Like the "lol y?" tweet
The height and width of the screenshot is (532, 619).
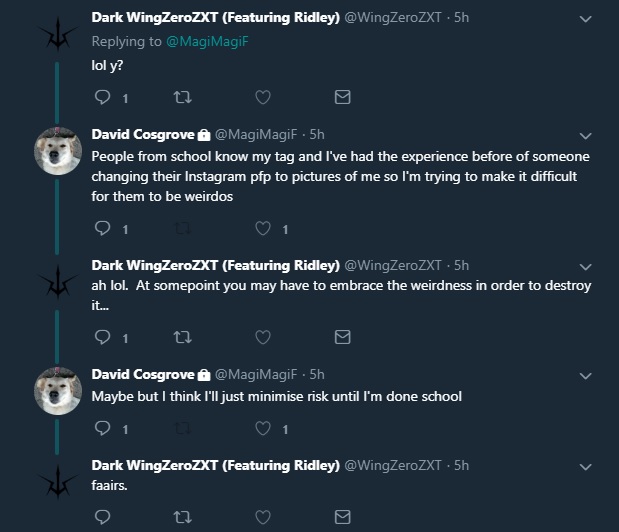click(262, 98)
